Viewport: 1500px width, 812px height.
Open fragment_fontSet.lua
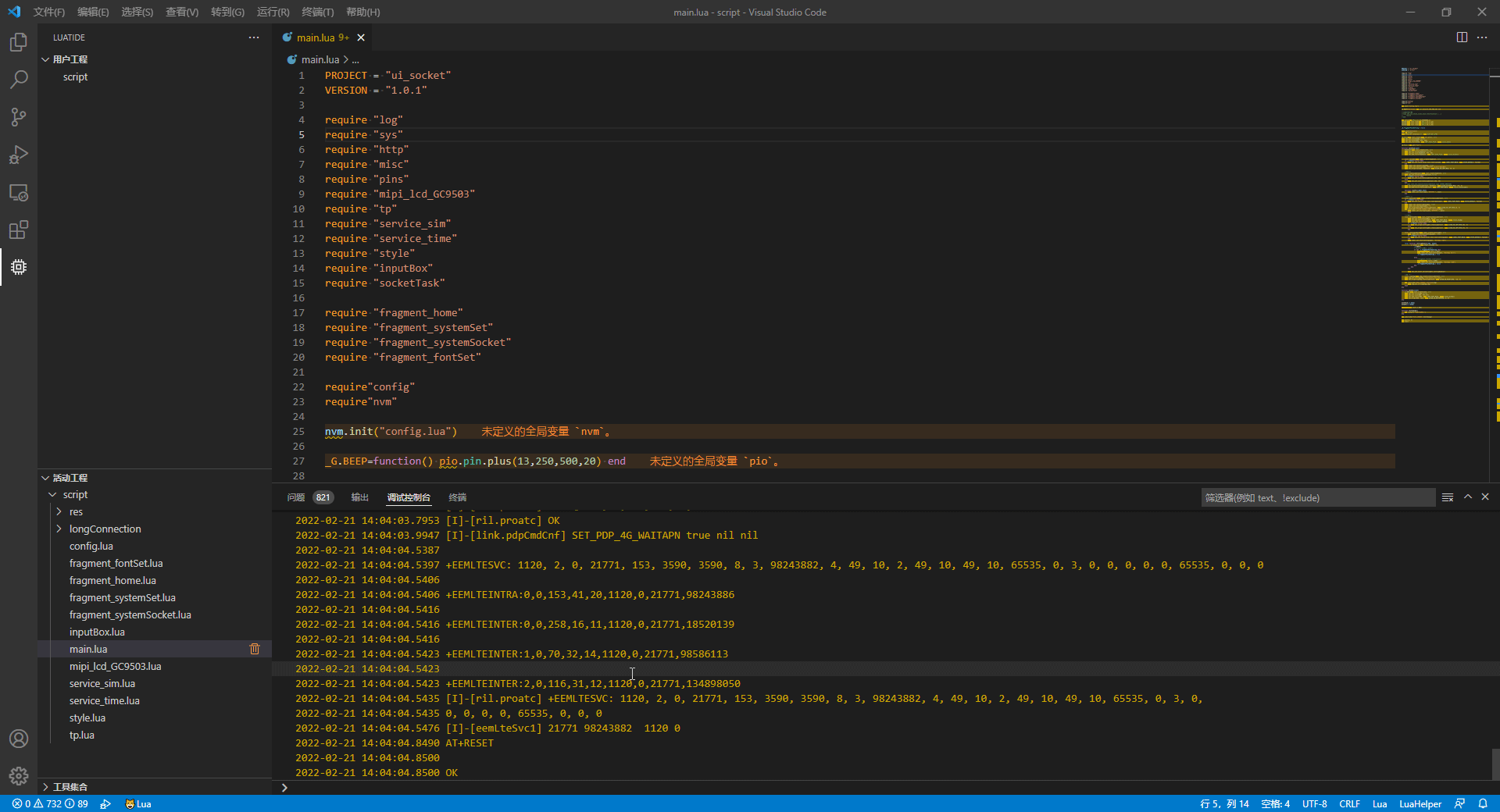click(x=116, y=564)
